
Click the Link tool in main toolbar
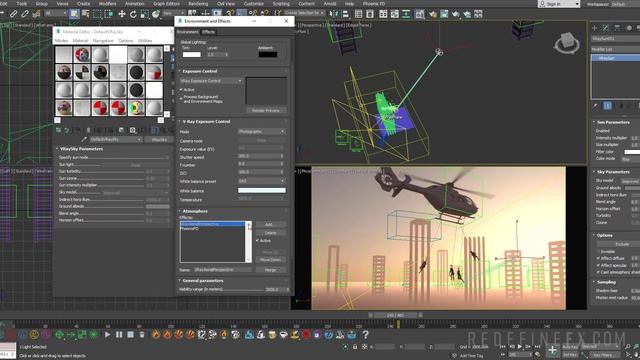click(x=13, y=14)
